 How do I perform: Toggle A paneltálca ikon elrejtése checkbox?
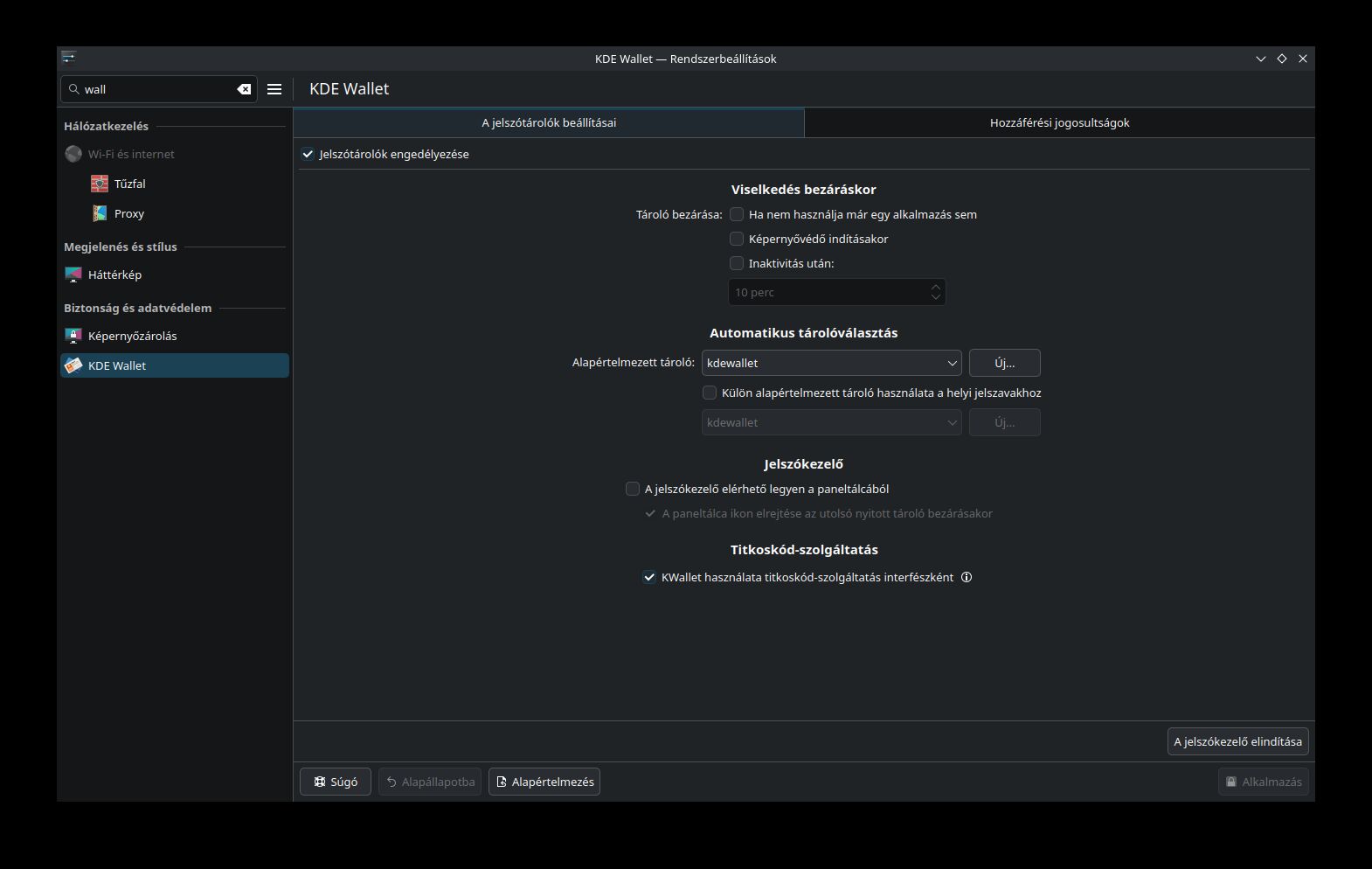click(650, 513)
